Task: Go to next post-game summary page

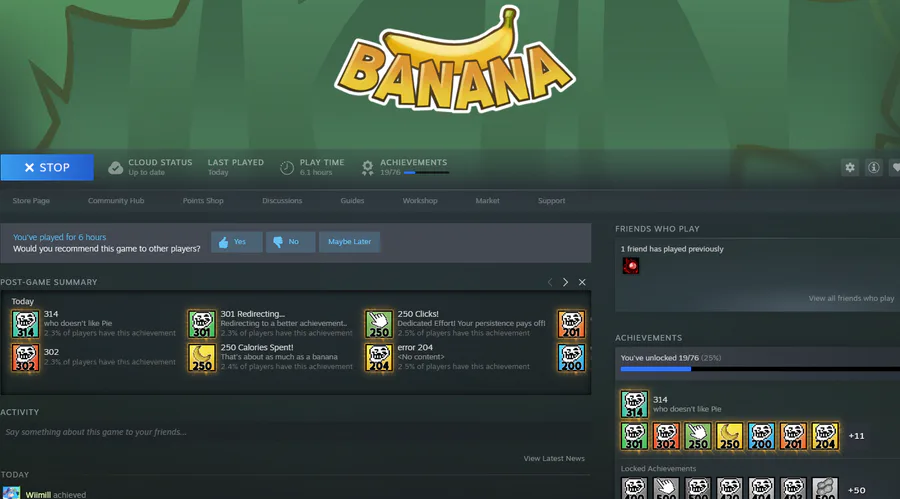Action: click(565, 282)
